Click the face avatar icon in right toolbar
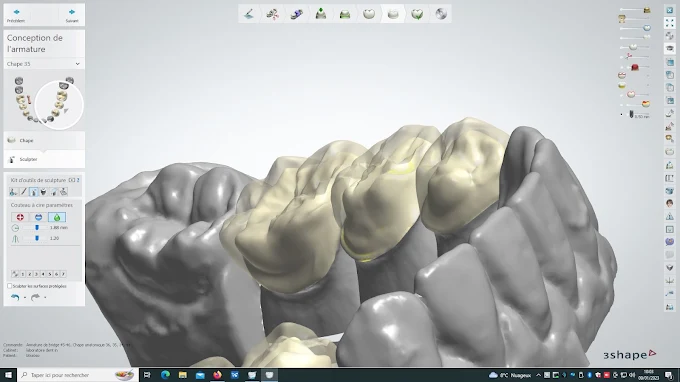Viewport: 680px width, 382px height. coord(670,203)
